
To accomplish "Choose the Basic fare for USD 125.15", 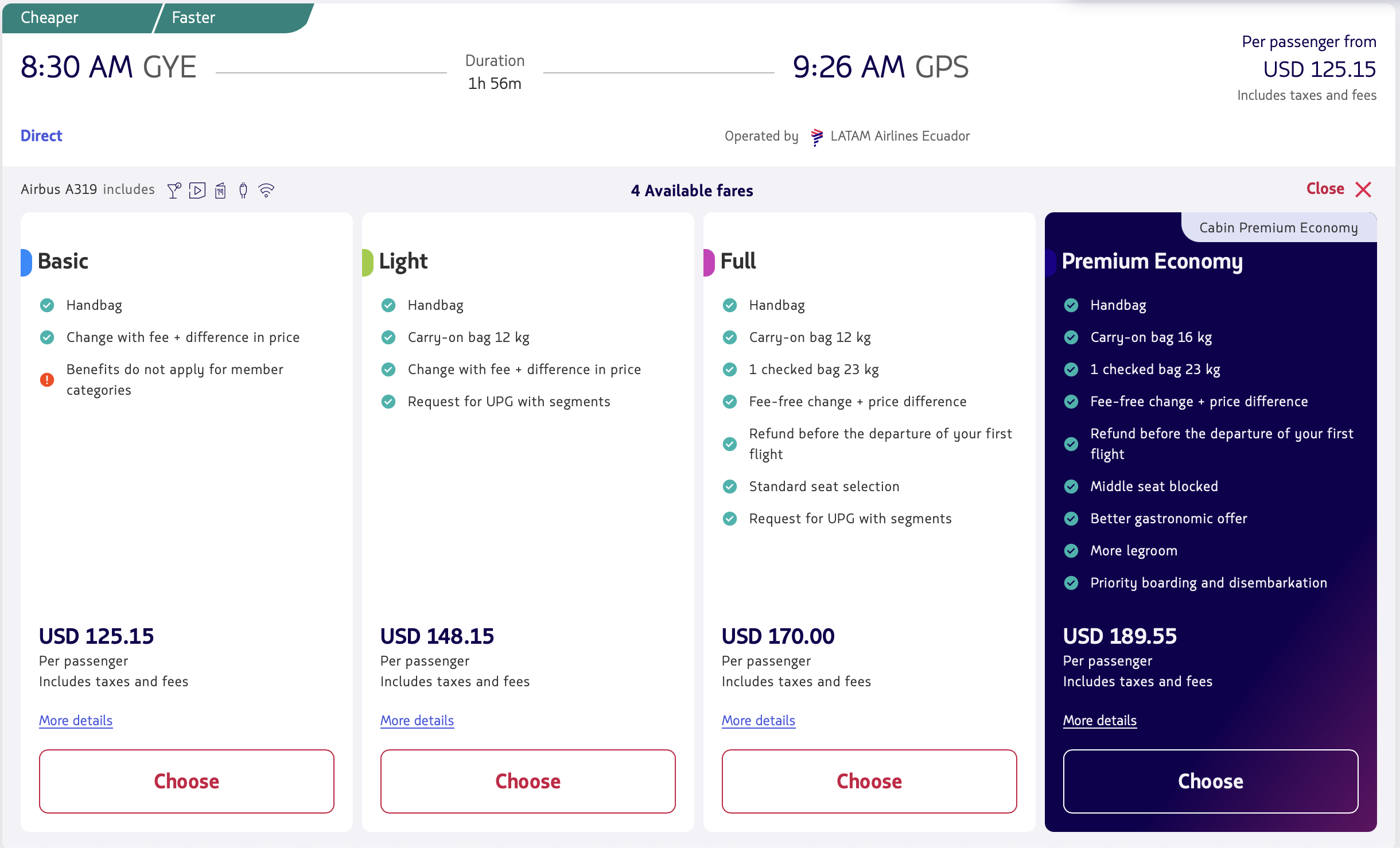I will pyautogui.click(x=186, y=781).
